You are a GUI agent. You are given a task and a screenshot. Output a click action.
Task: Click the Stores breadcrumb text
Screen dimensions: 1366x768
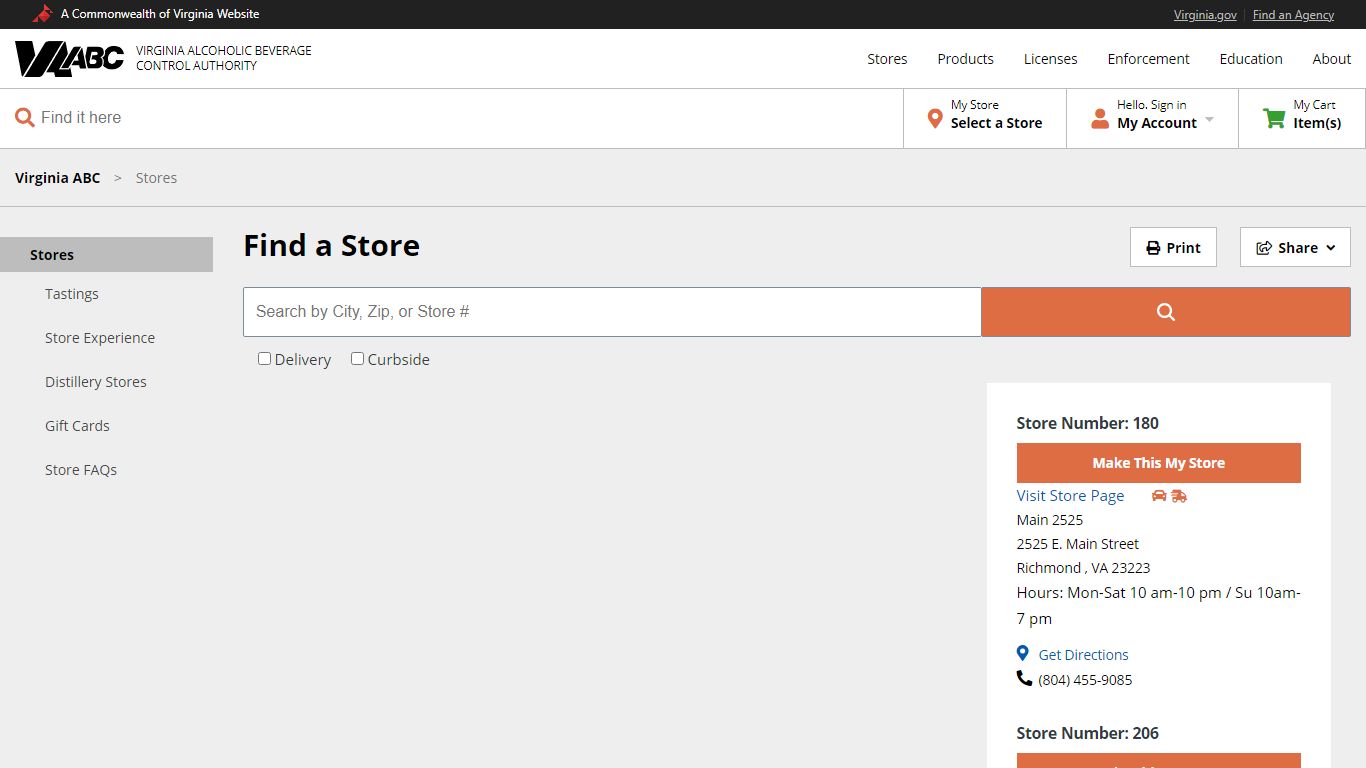(156, 178)
